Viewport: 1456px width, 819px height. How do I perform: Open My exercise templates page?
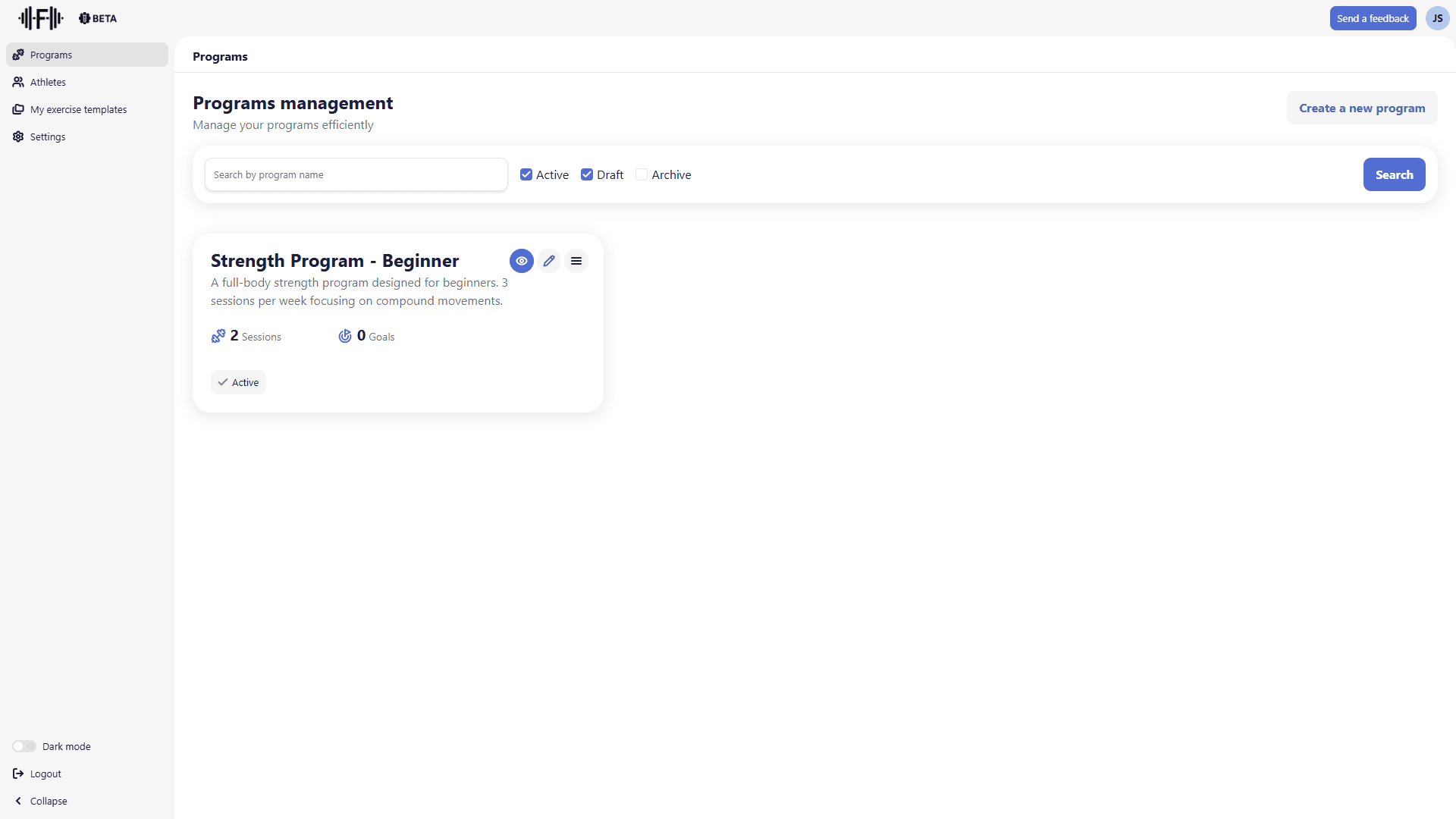[x=78, y=109]
